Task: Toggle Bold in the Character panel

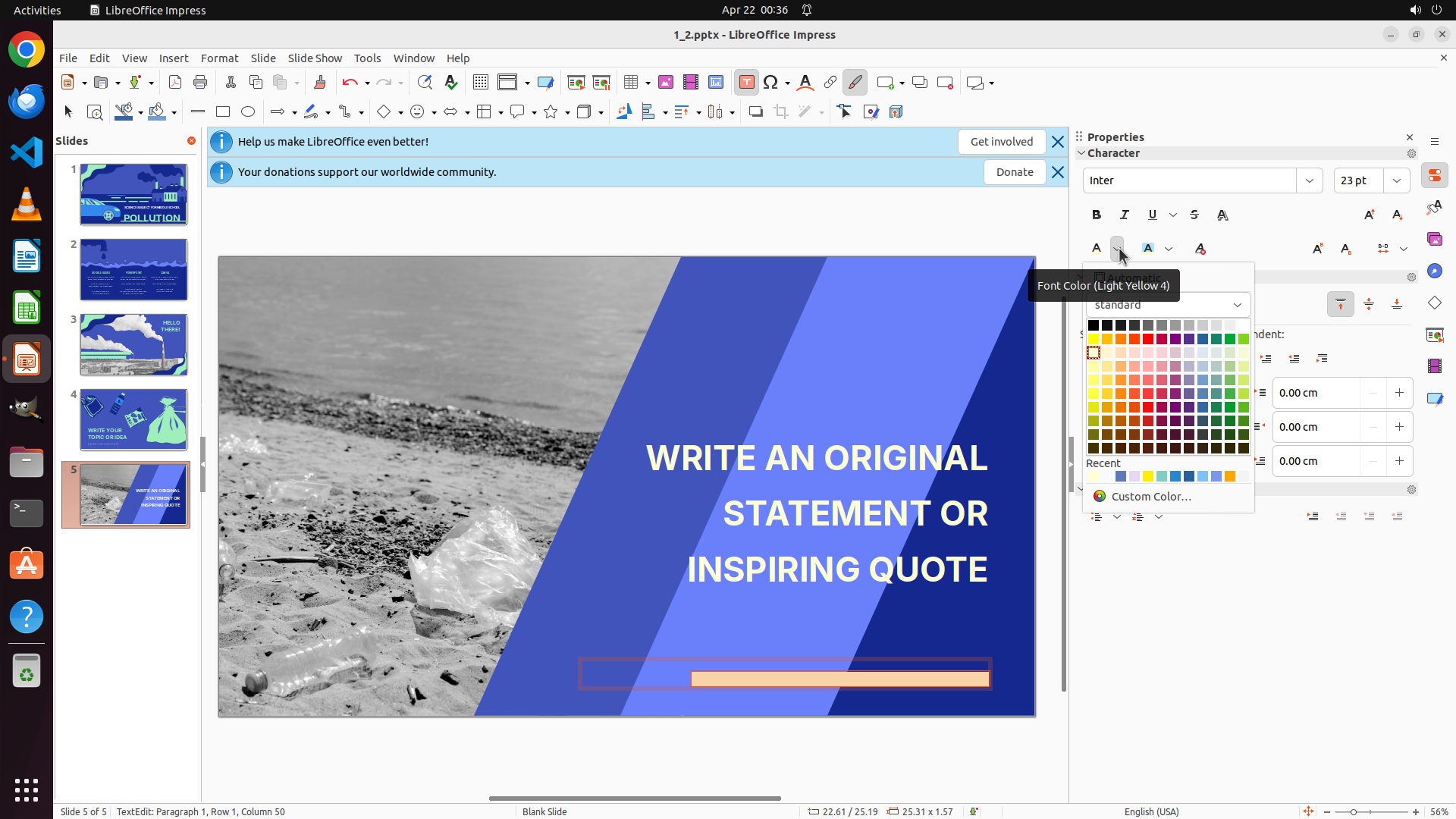Action: pos(1097,215)
